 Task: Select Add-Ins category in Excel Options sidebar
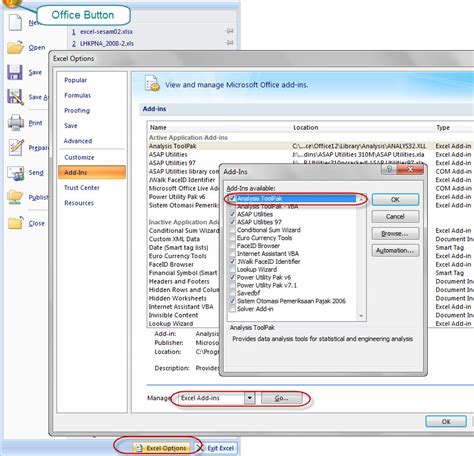click(x=92, y=172)
